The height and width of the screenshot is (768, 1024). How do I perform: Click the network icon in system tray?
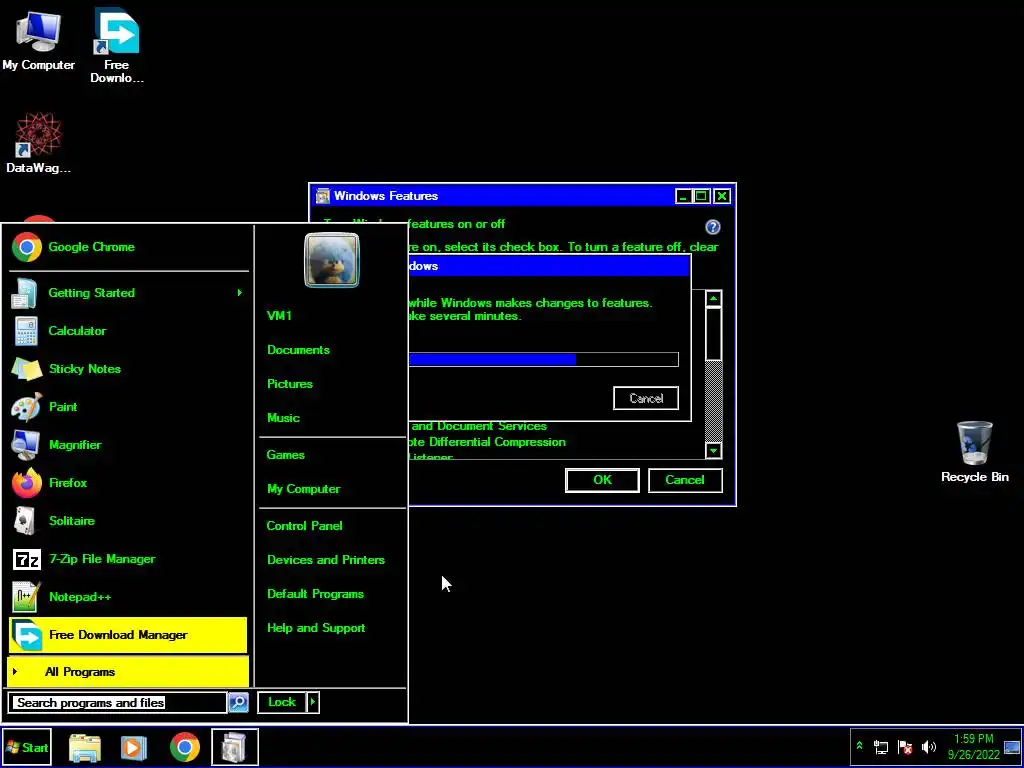click(881, 747)
